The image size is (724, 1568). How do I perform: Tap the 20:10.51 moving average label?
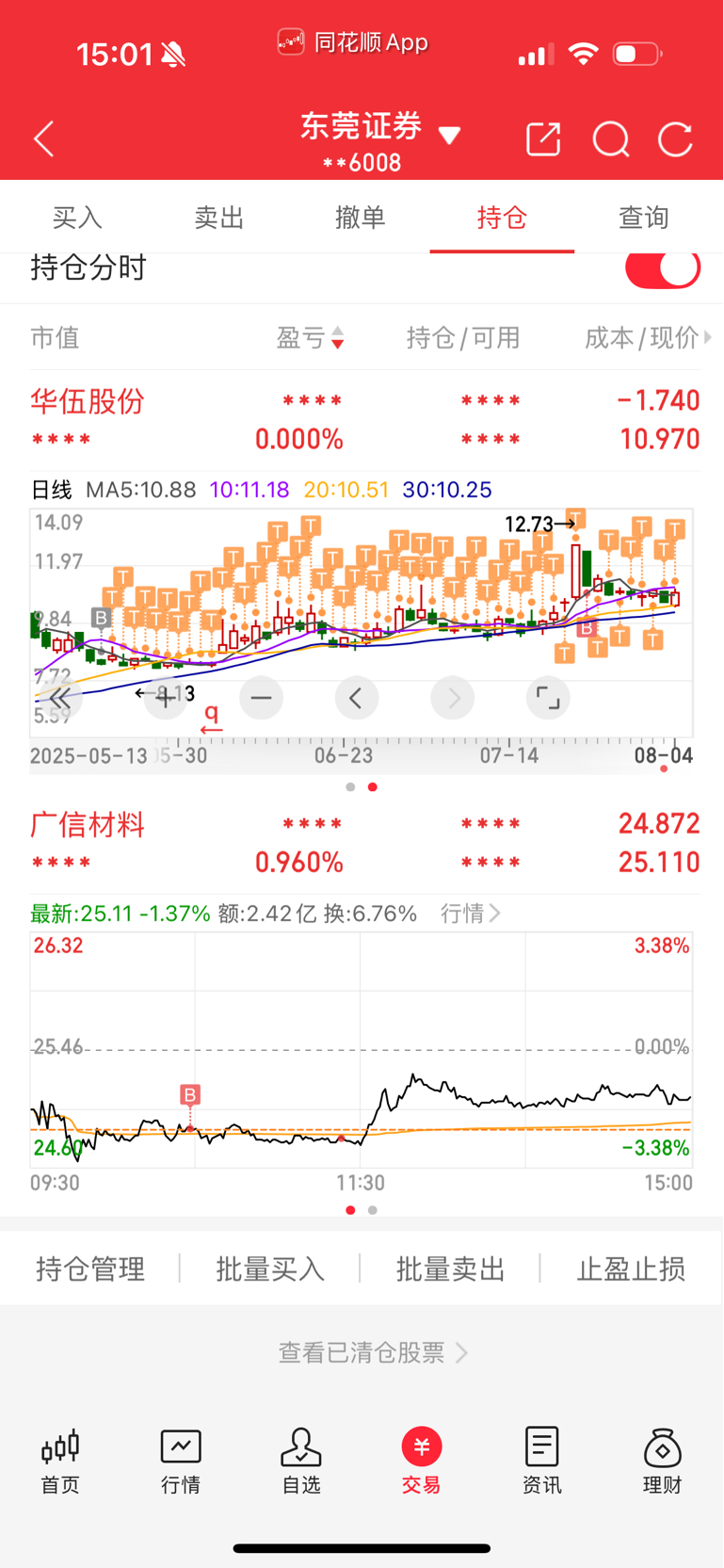(346, 490)
